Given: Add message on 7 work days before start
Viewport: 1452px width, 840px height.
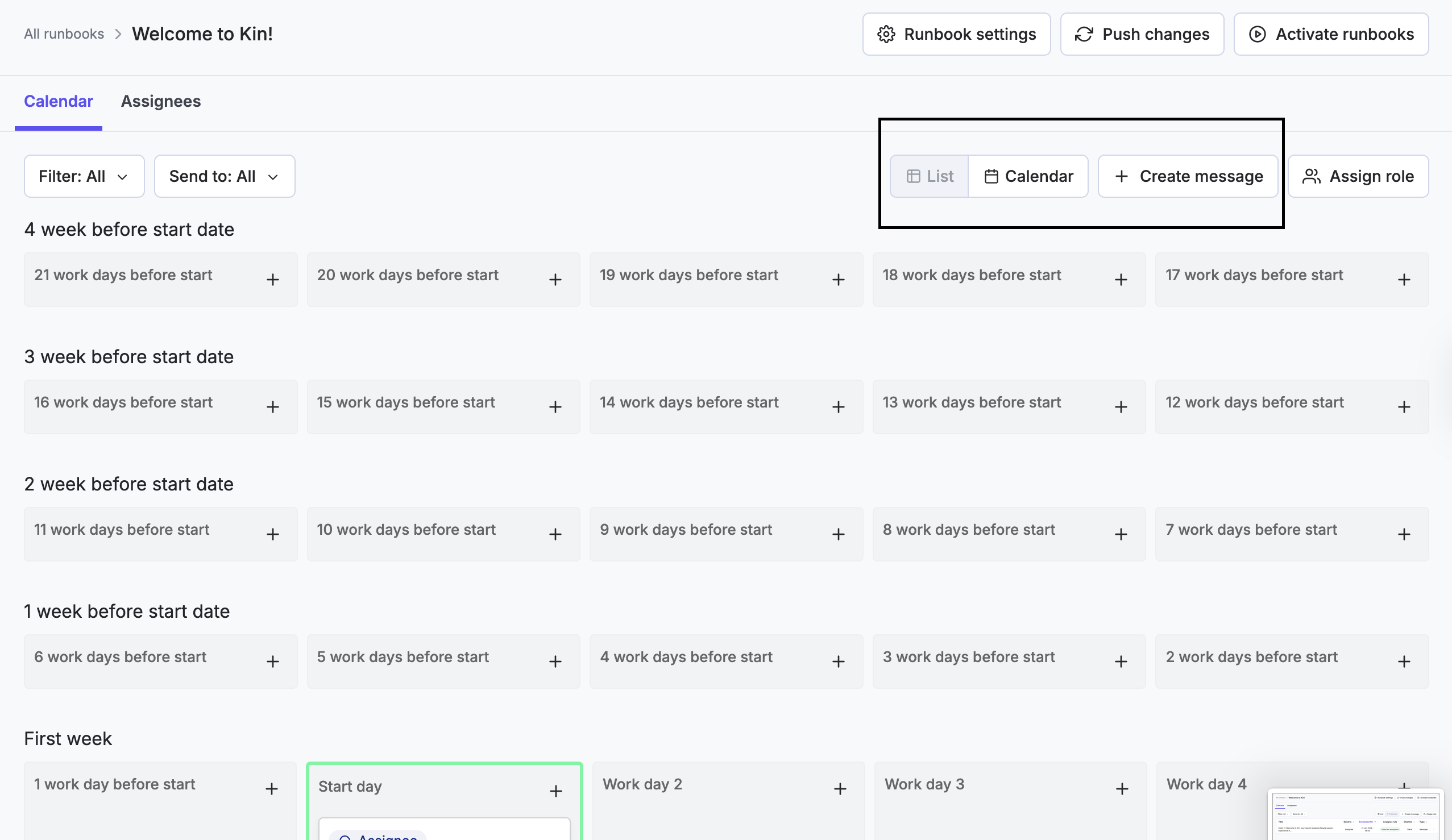Looking at the screenshot, I should click(x=1404, y=535).
